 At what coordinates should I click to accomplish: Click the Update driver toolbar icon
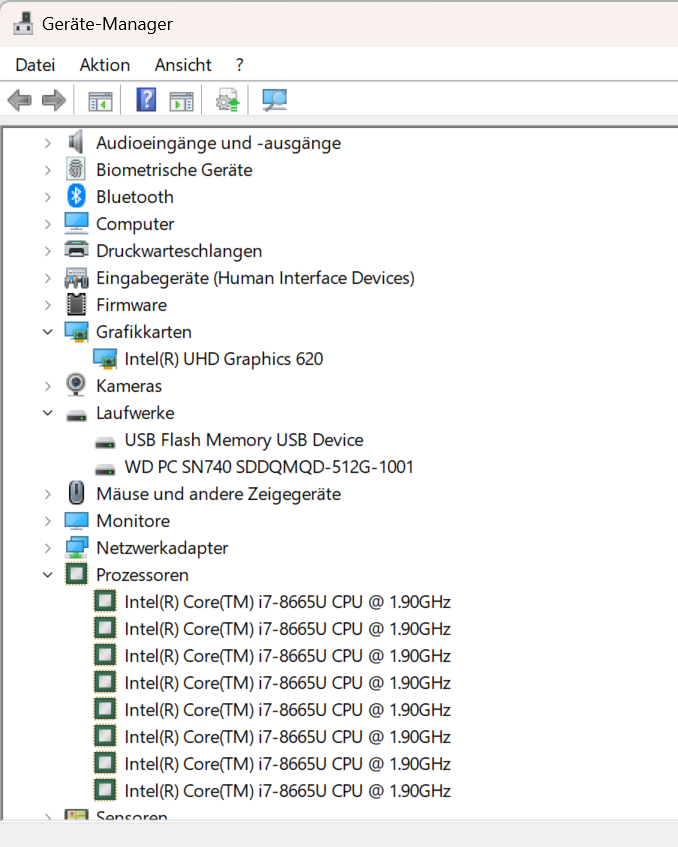227,100
